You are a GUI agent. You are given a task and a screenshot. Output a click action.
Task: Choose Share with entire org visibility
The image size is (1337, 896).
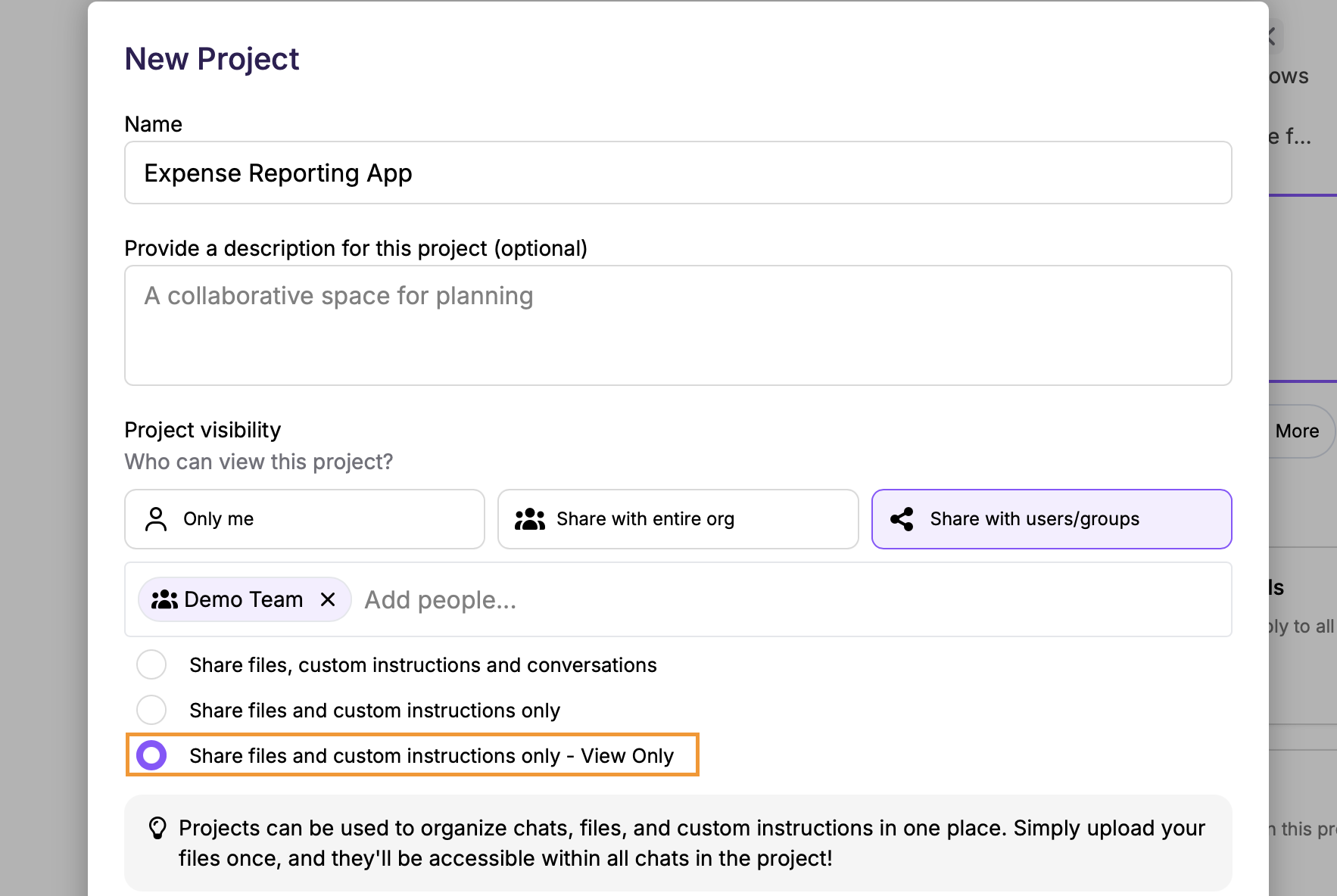(x=678, y=519)
